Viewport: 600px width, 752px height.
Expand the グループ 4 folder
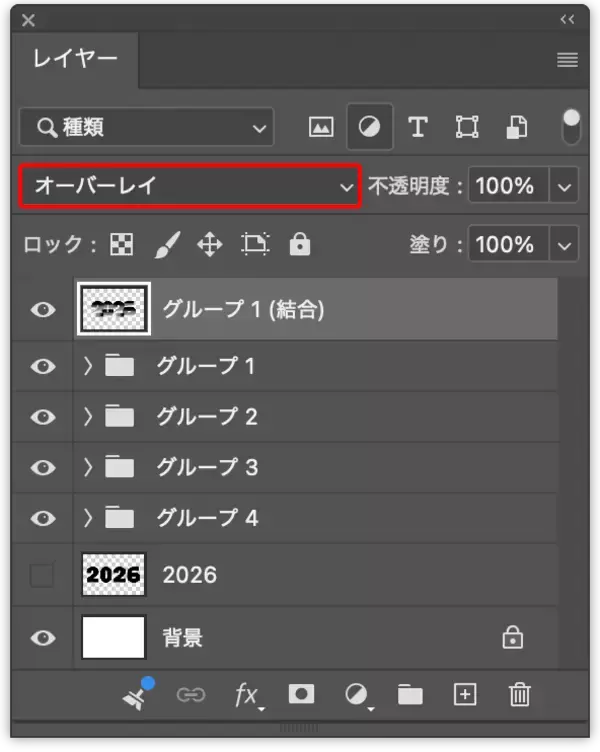[88, 518]
